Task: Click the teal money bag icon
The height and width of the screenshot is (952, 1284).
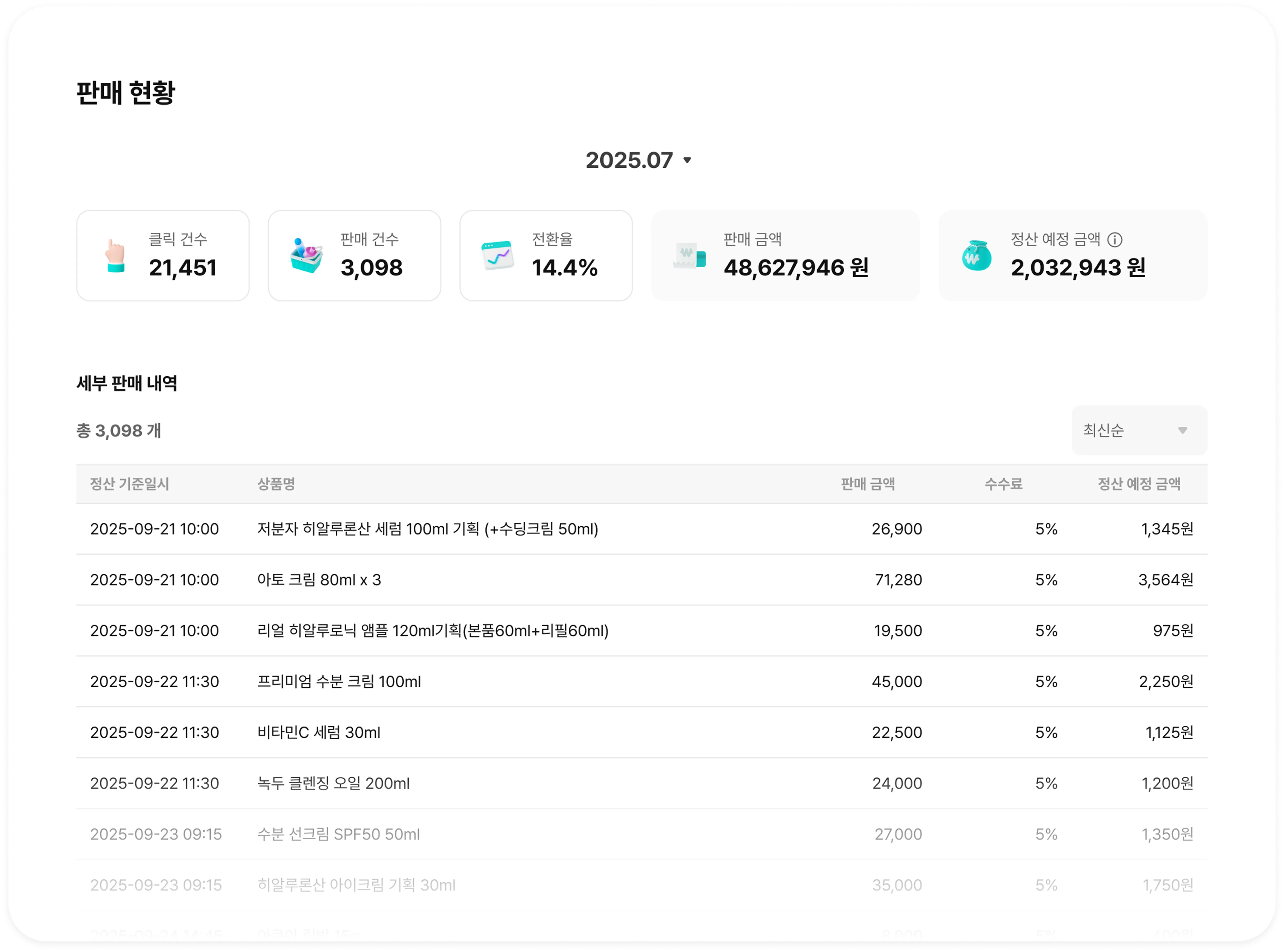Action: 977,256
